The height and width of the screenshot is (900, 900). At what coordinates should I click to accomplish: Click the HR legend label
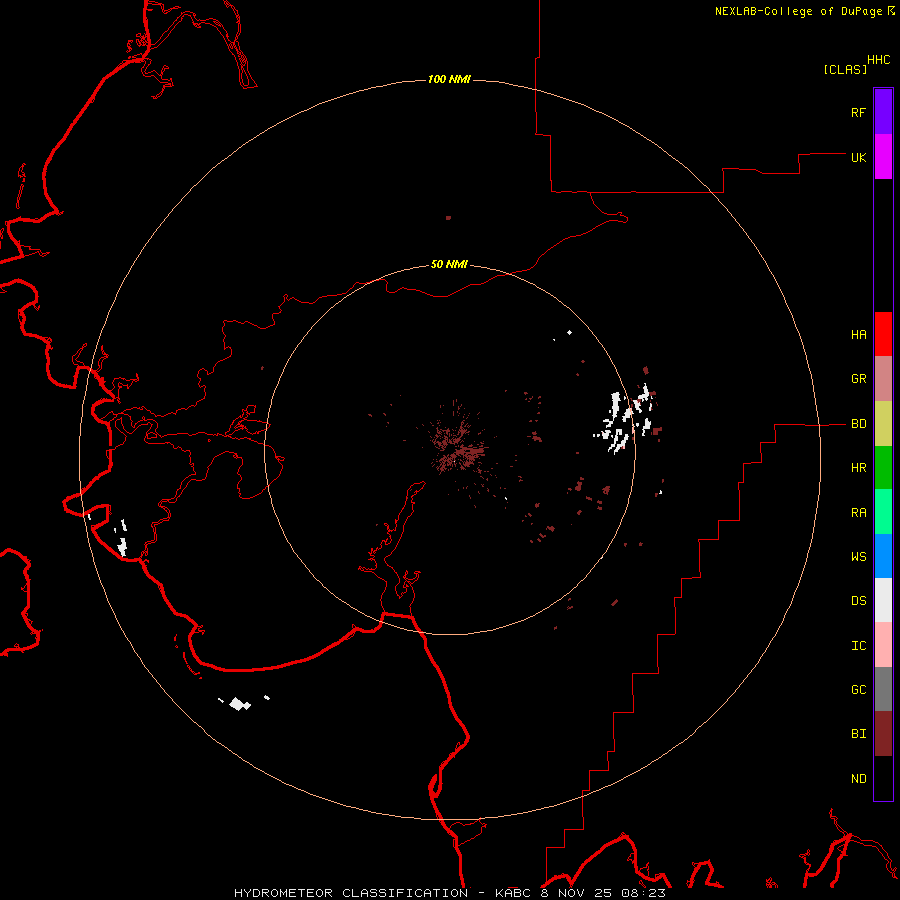pyautogui.click(x=858, y=468)
